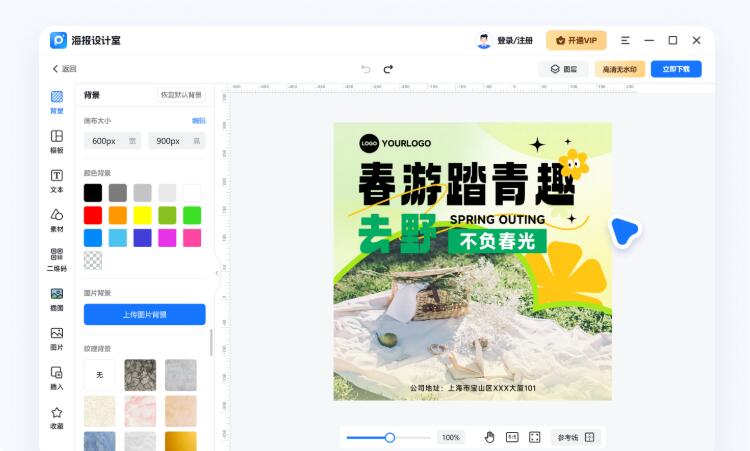Screen dimensions: 750x451
Task: Click the app logo icon
Action: (x=58, y=41)
